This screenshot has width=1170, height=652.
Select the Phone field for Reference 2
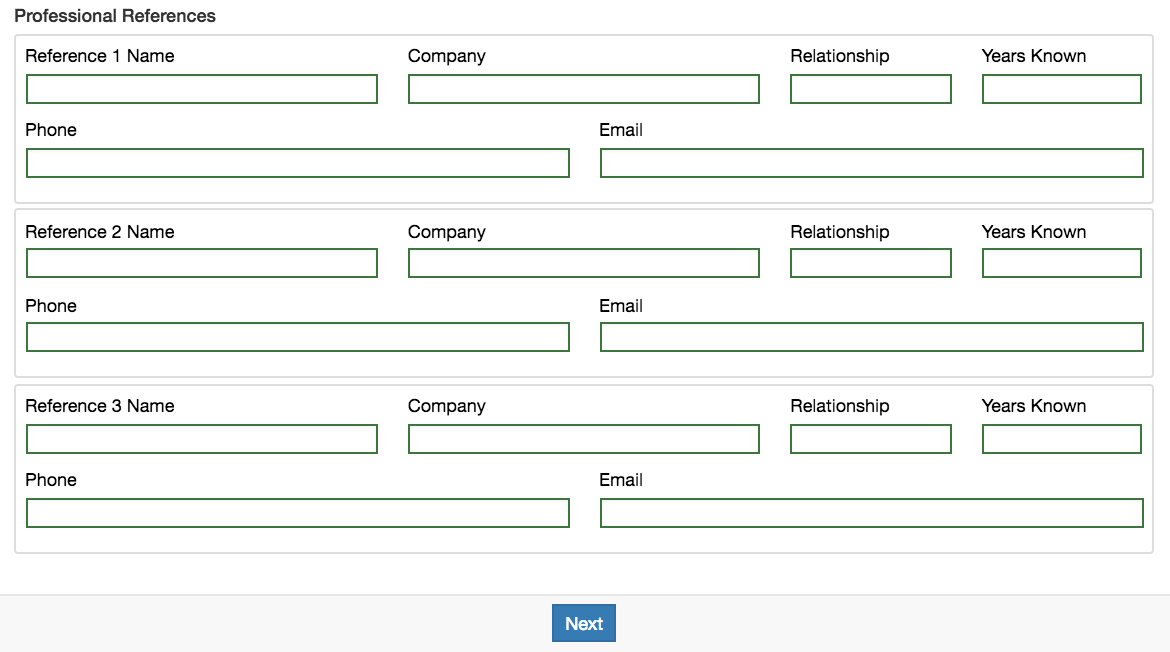(x=297, y=336)
